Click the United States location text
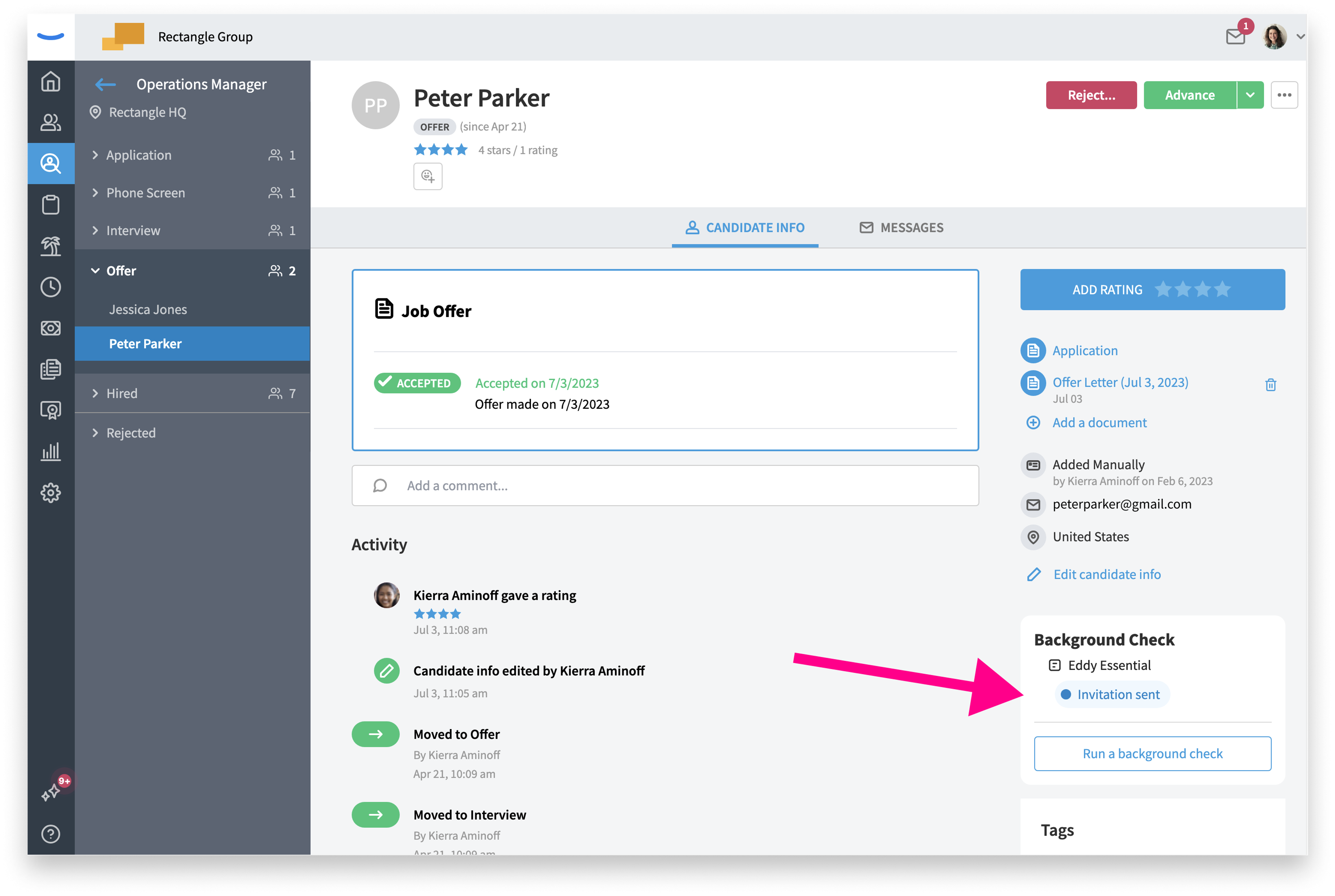This screenshot has height=896, width=1335. pyautogui.click(x=1091, y=537)
